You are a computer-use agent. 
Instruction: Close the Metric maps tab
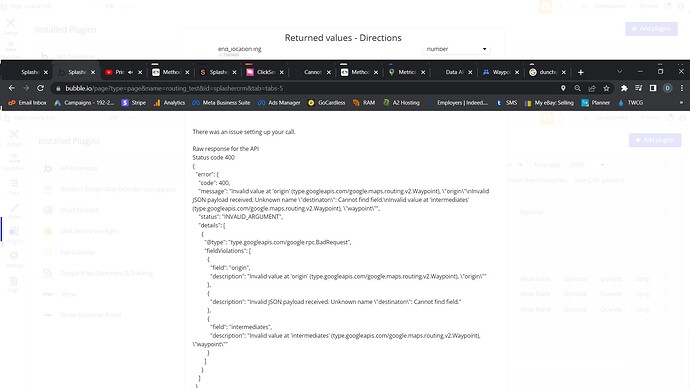423,72
